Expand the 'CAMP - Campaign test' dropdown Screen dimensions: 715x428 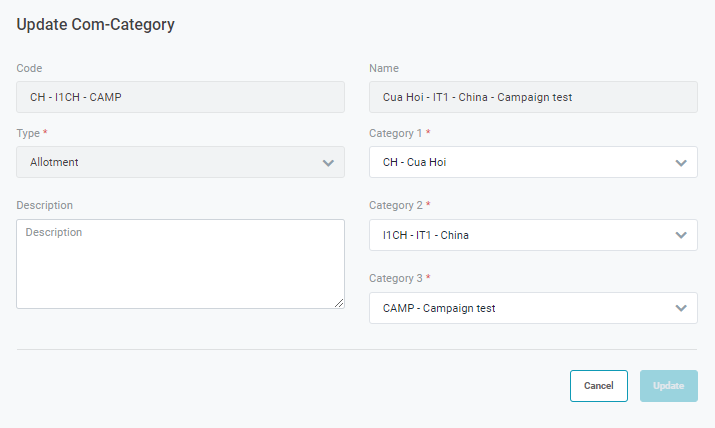tap(520, 308)
